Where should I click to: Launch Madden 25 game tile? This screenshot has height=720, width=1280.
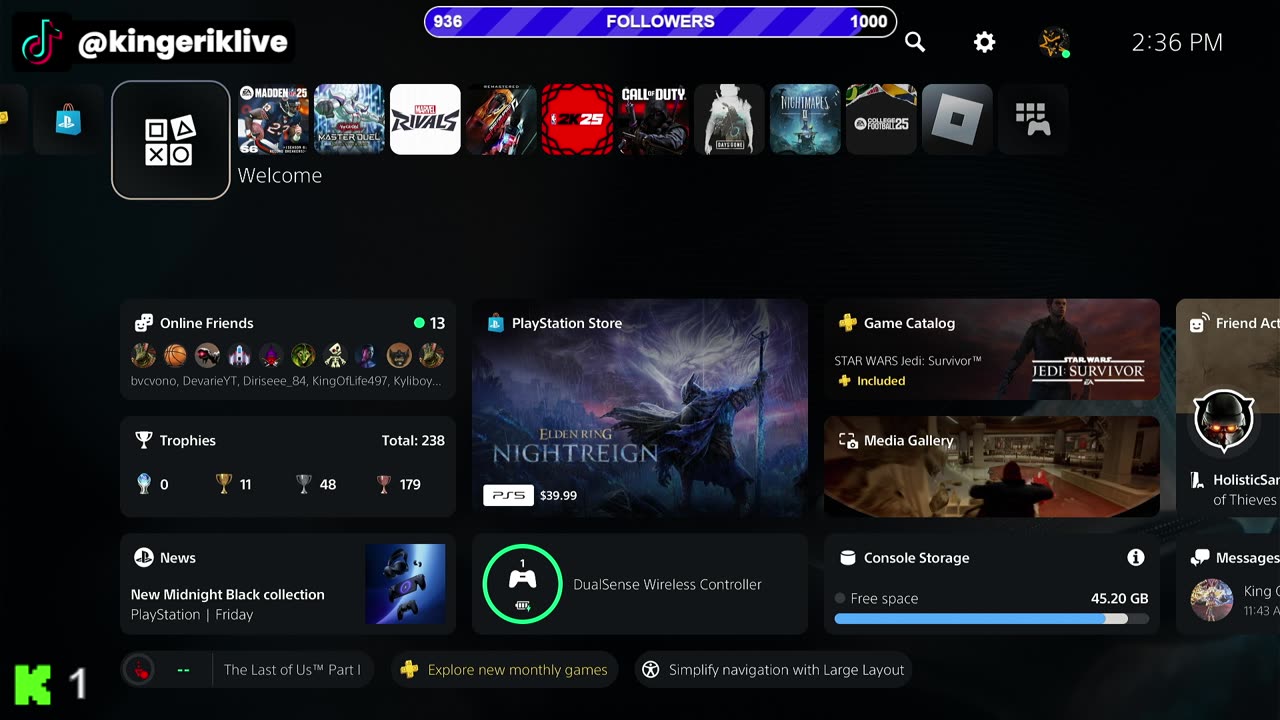(x=273, y=119)
